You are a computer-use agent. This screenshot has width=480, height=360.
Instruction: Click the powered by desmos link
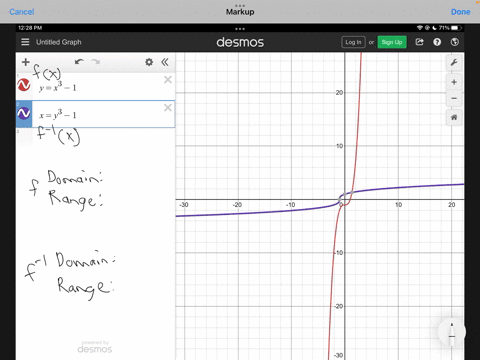(x=95, y=347)
